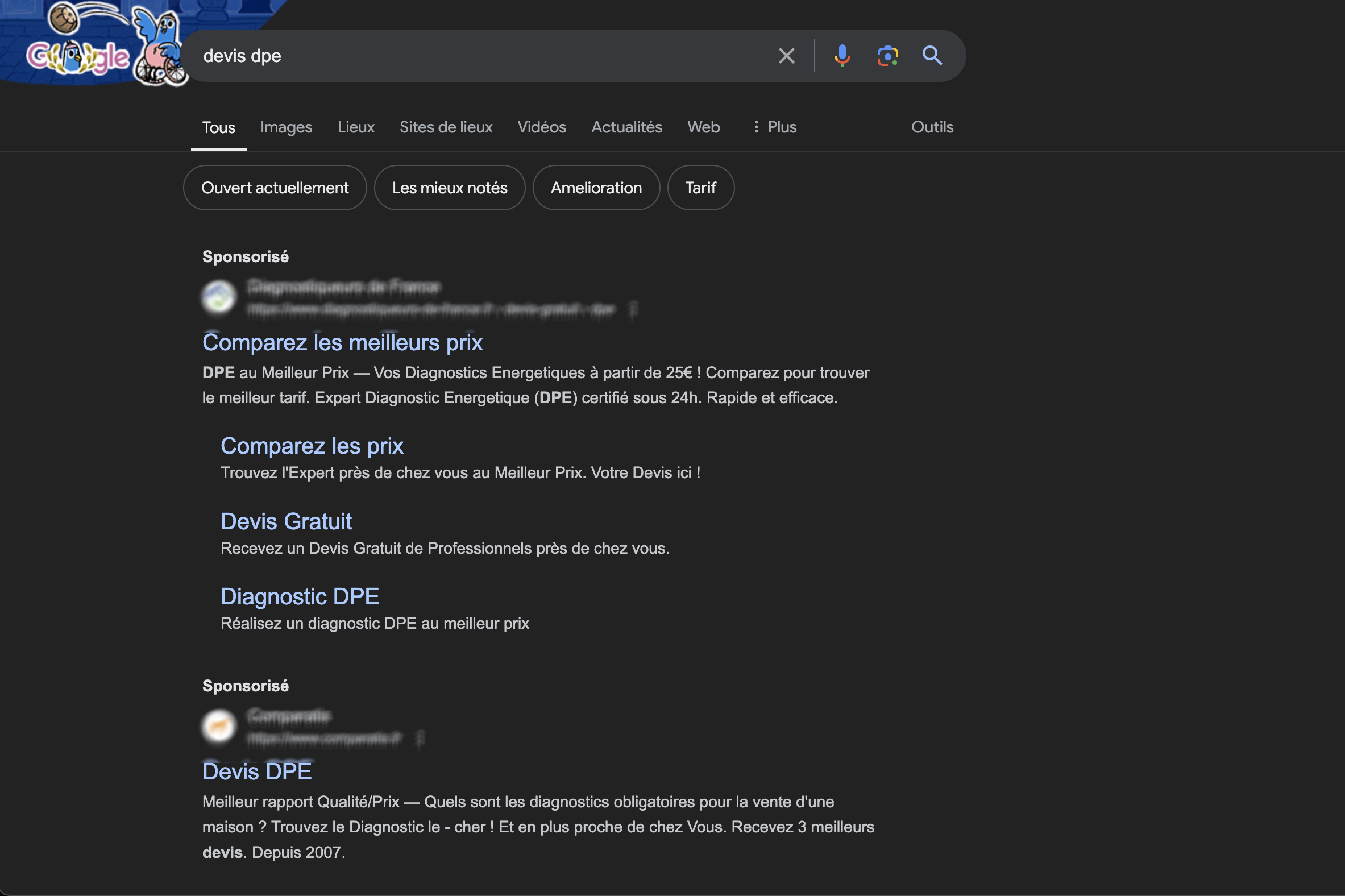Select the Tarif filter chip
The width and height of the screenshot is (1345, 896).
point(700,188)
